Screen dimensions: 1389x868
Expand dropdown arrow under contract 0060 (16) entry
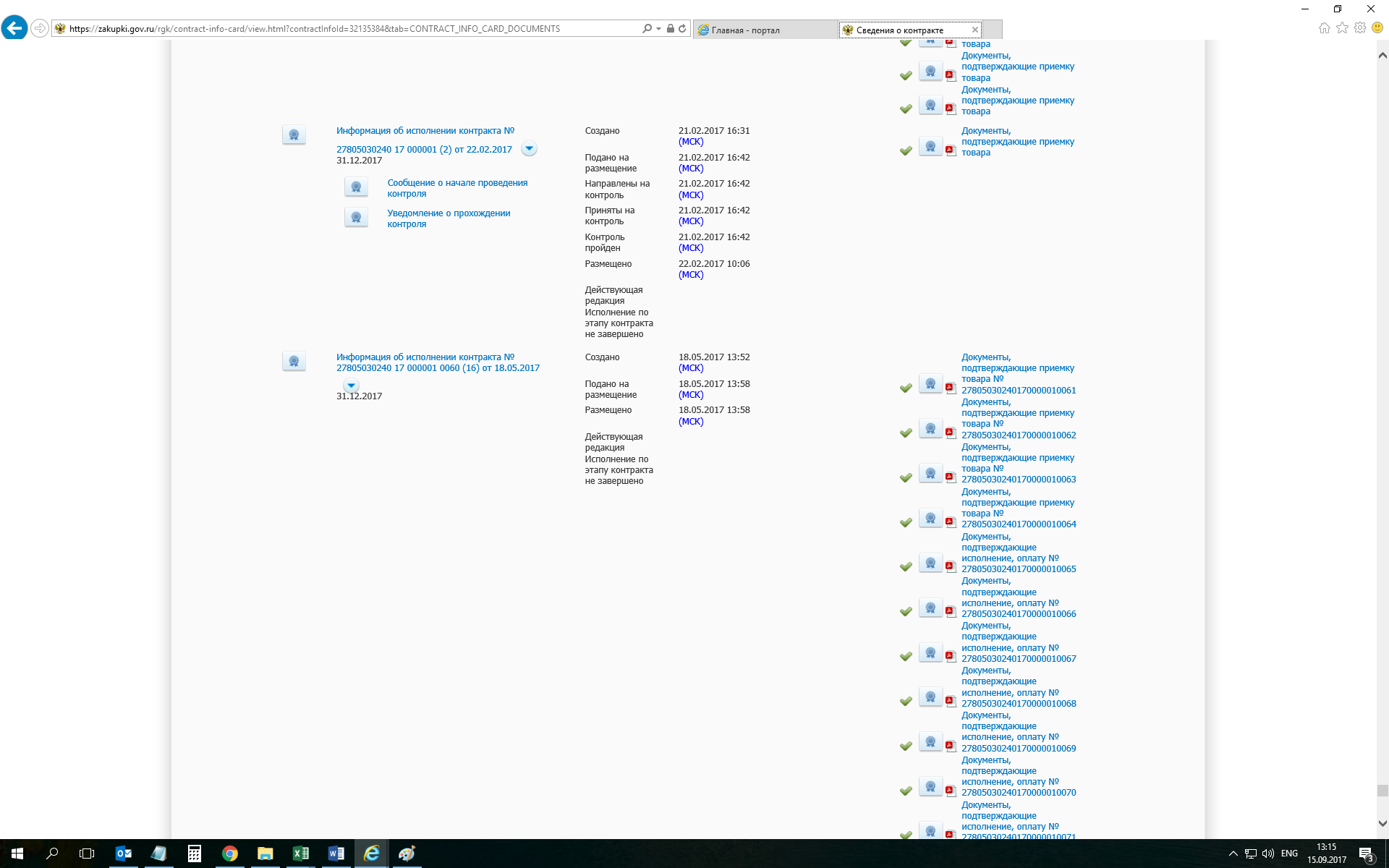tap(351, 386)
